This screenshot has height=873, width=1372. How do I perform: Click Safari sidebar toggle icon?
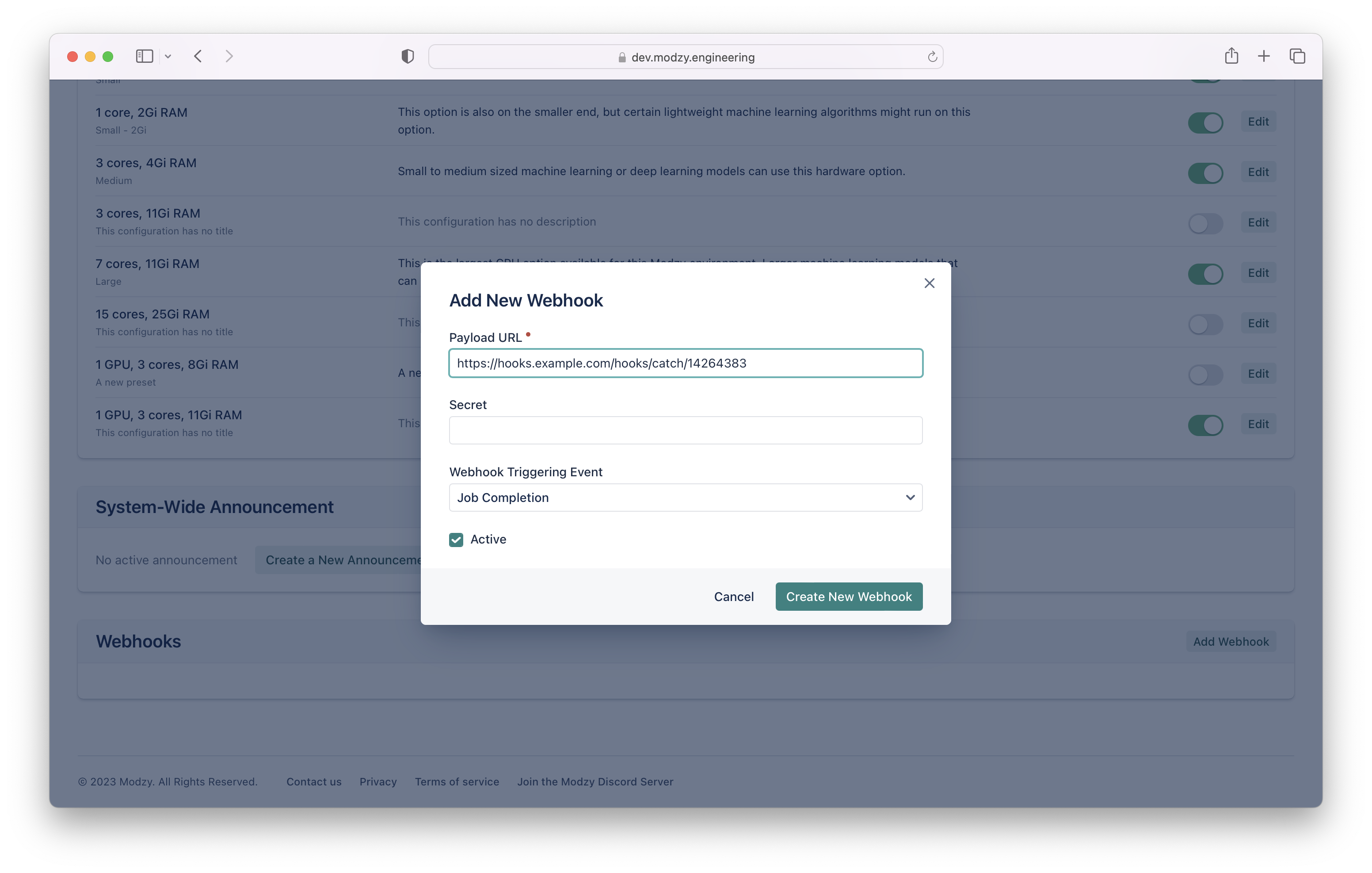144,57
